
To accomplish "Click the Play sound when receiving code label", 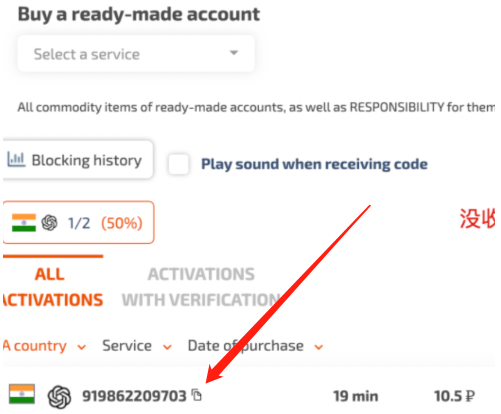I will (x=314, y=164).
